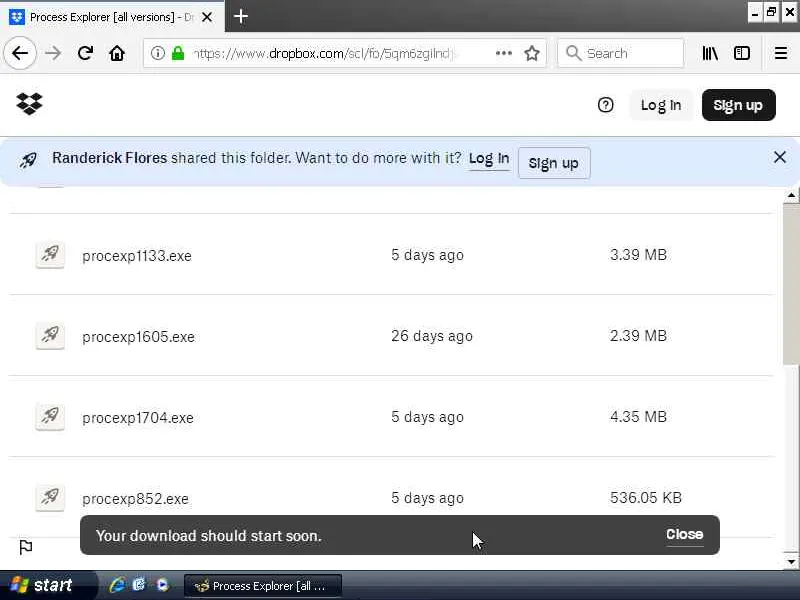800x600 pixels.
Task: Bookmark this page with the star
Action: [532, 53]
